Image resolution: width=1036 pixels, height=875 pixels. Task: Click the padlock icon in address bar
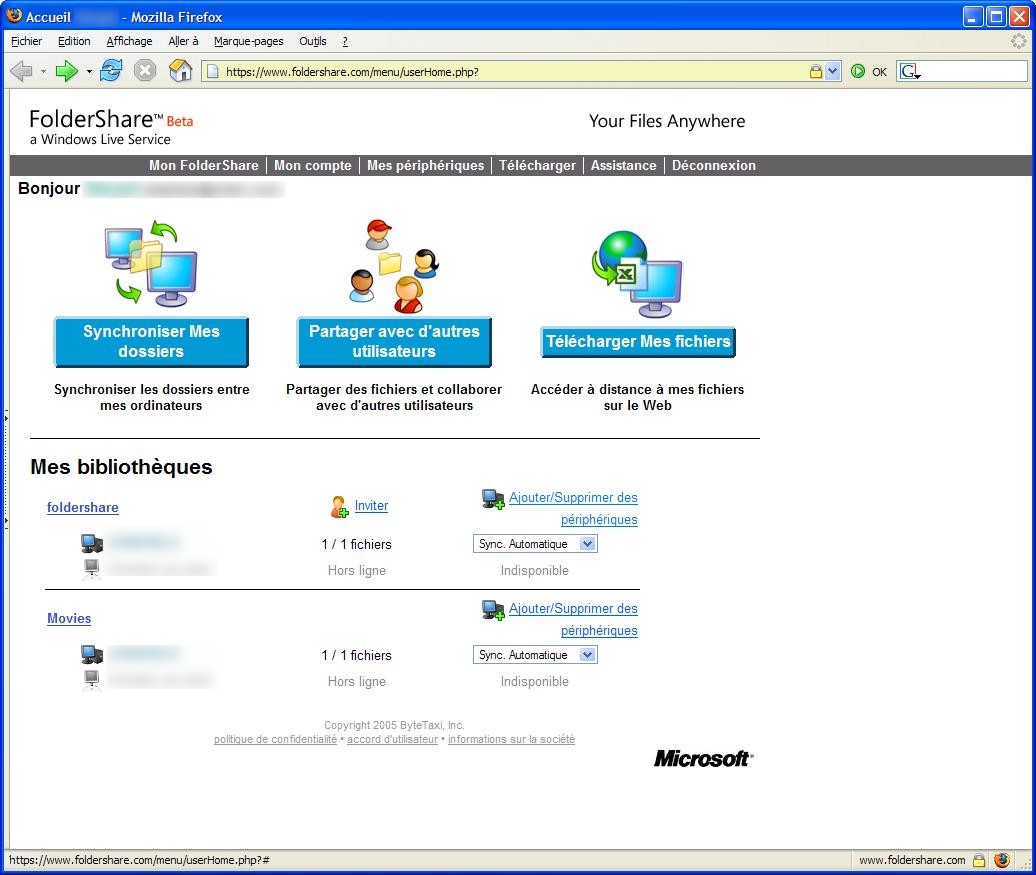coord(816,71)
